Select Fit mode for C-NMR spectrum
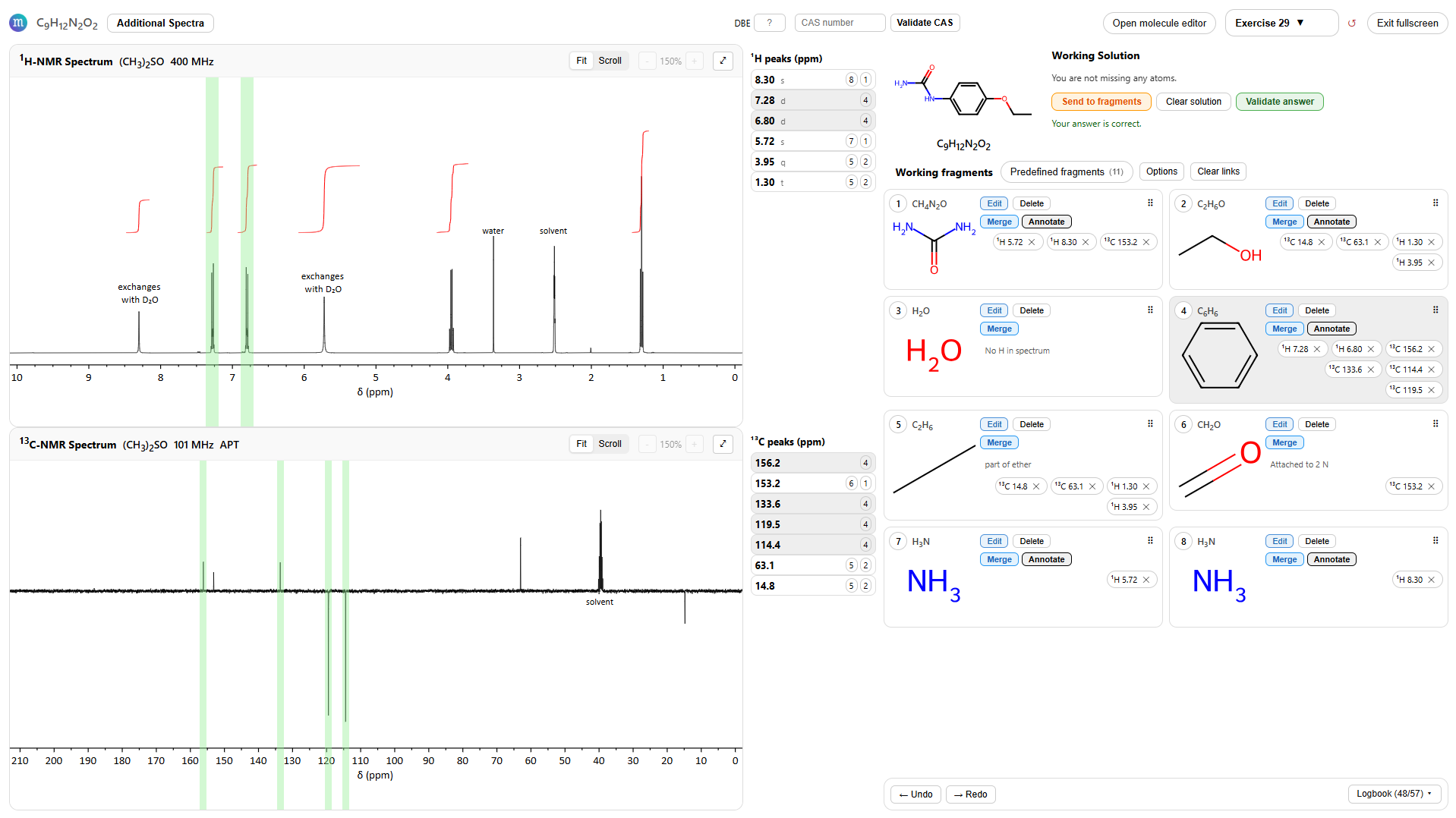The width and height of the screenshot is (1456, 818). click(x=581, y=444)
